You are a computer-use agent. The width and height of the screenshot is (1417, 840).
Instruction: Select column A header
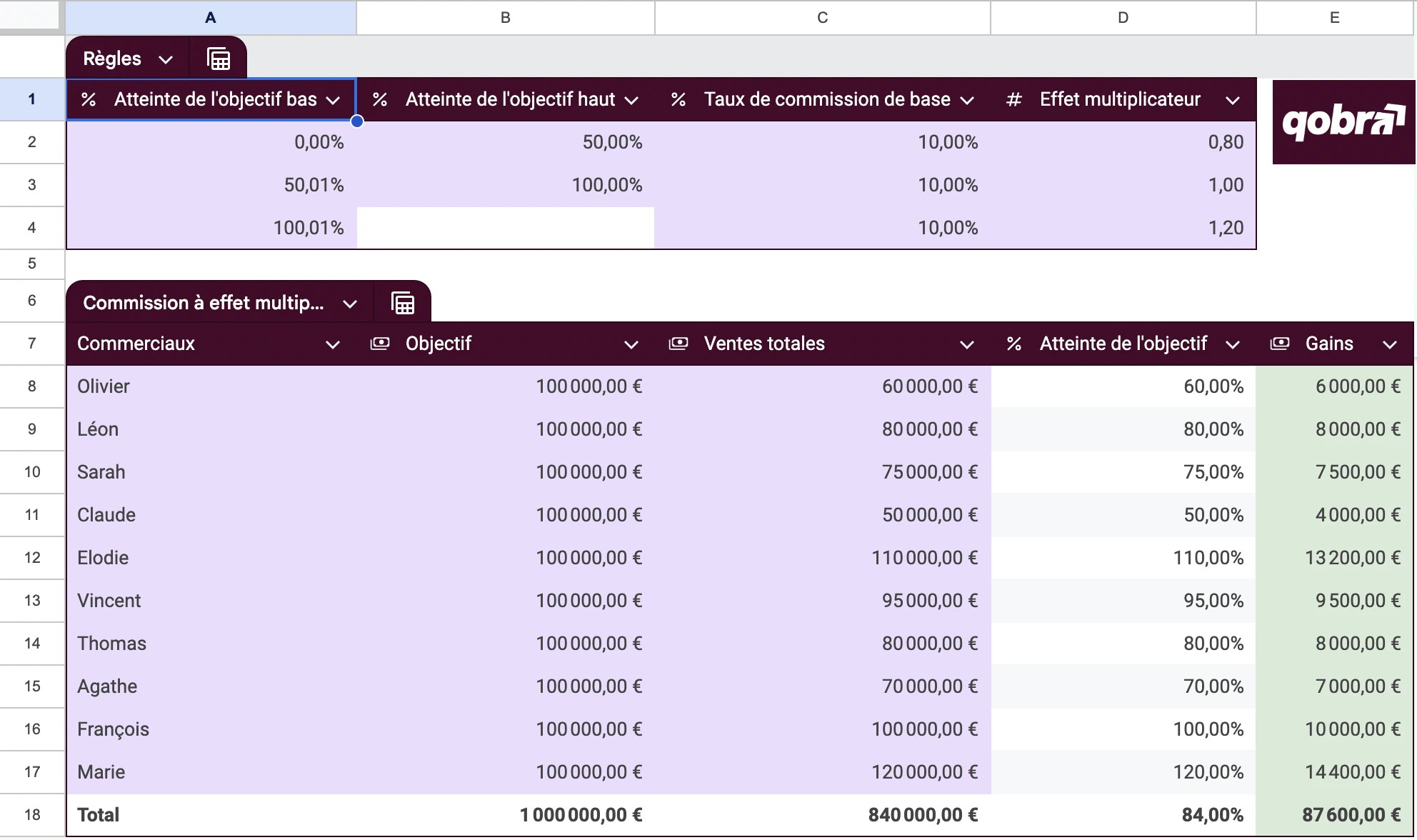(x=211, y=18)
